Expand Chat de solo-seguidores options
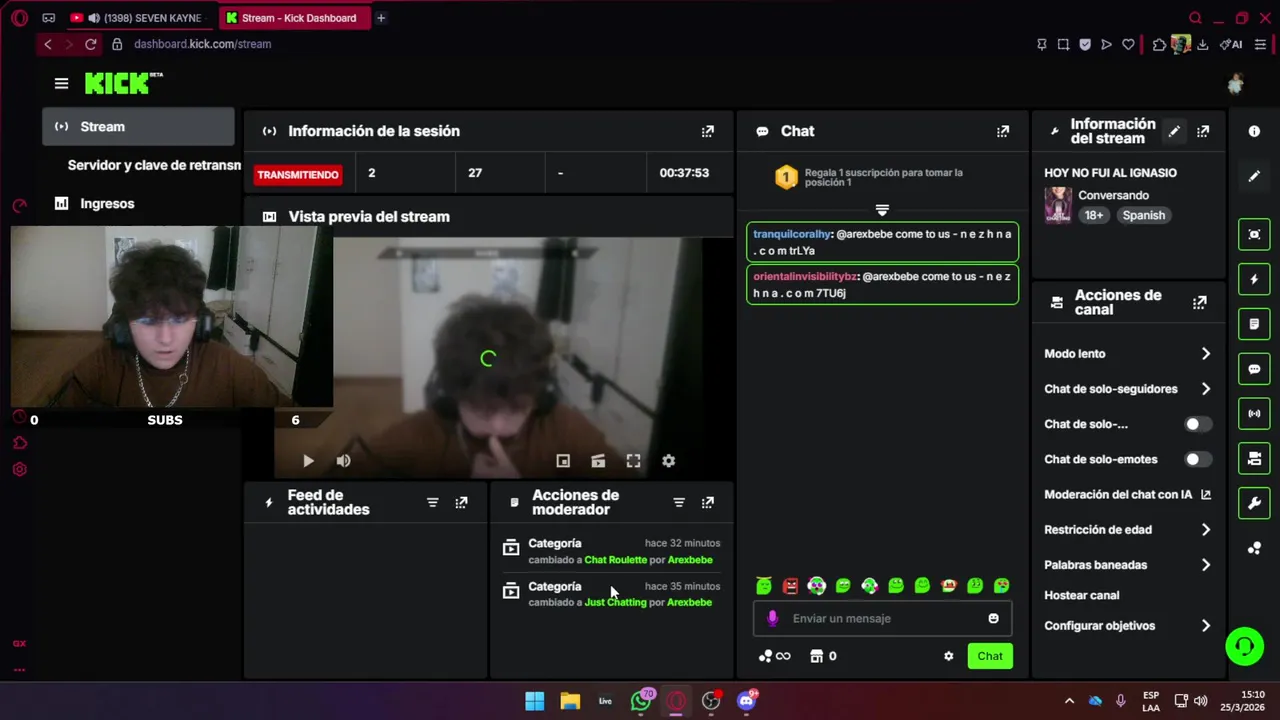 1127,389
